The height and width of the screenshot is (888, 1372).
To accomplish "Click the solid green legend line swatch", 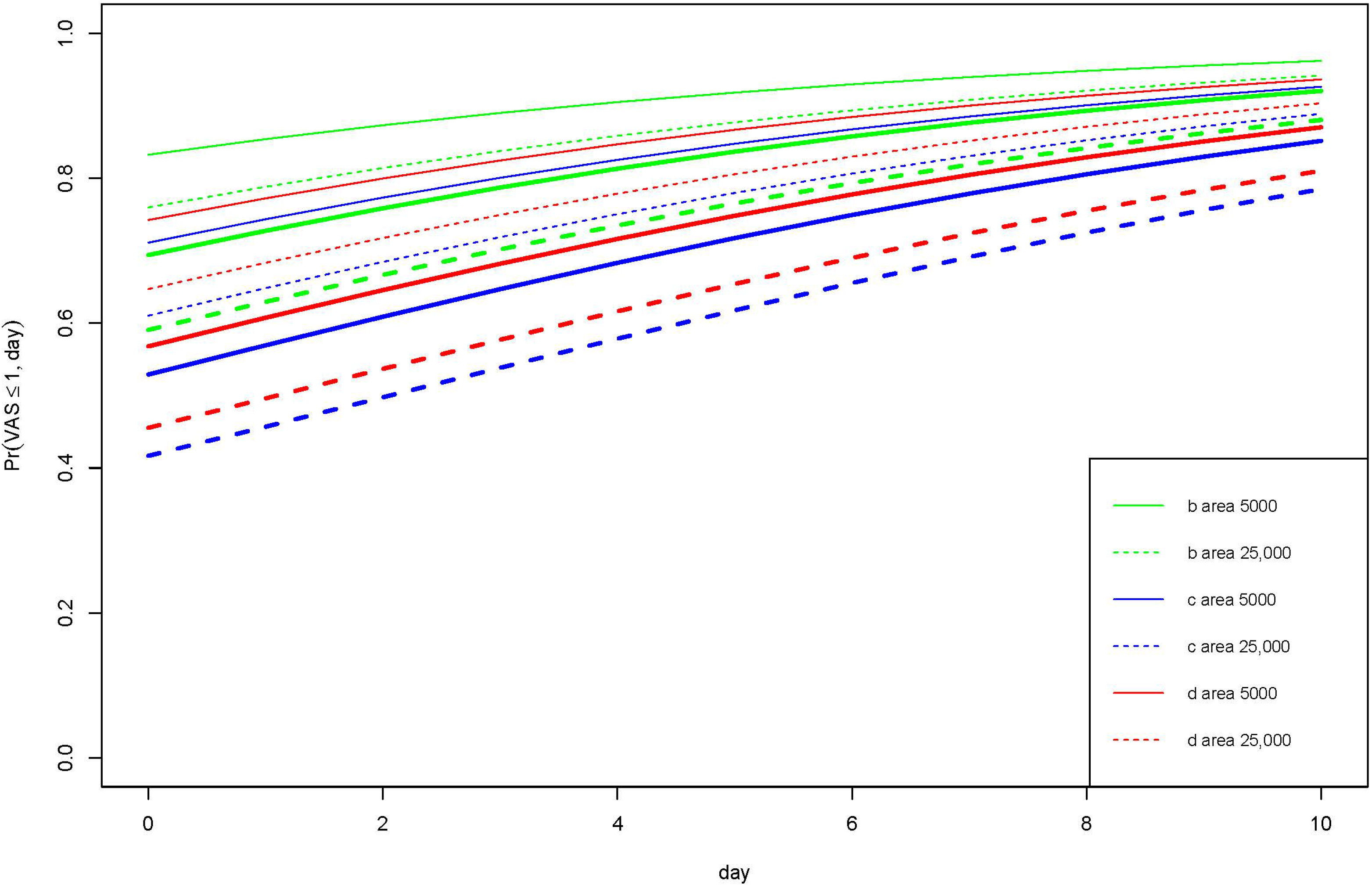I will pyautogui.click(x=1138, y=506).
